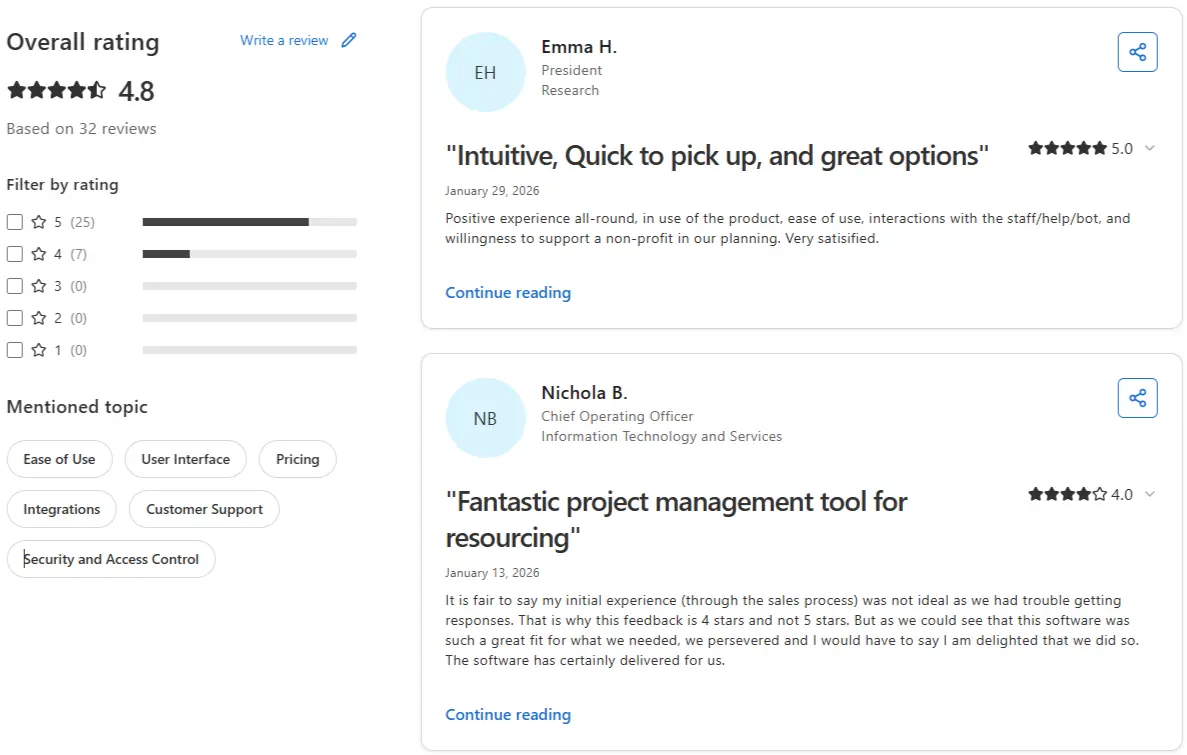
Task: Click the overall rating stars next to 4.8
Action: pyautogui.click(x=56, y=91)
